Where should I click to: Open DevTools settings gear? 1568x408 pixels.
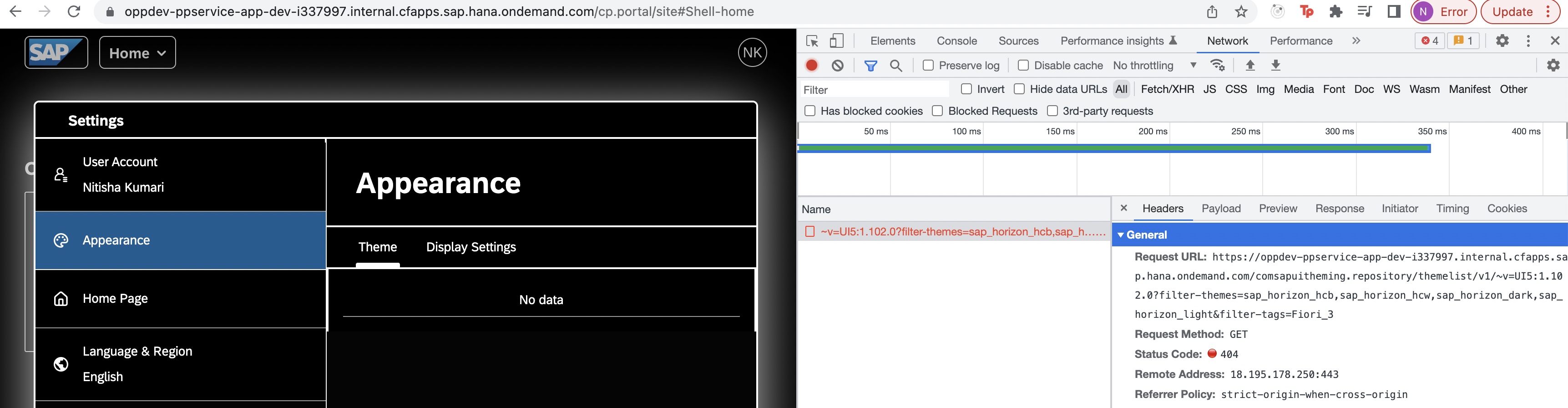[x=1502, y=41]
